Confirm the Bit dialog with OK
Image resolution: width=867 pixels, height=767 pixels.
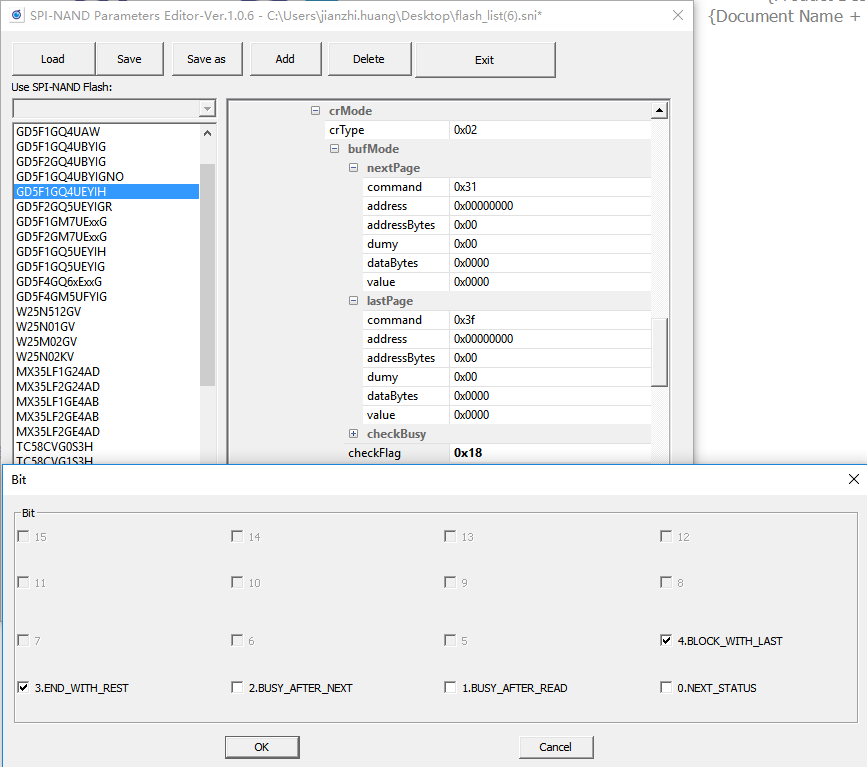click(x=261, y=746)
